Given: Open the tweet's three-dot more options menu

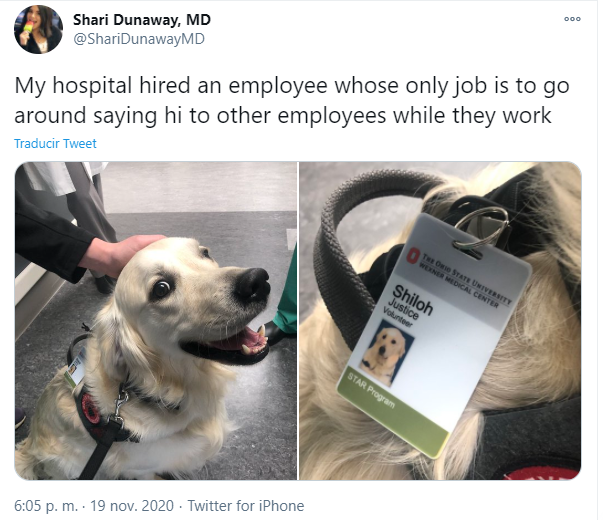Looking at the screenshot, I should pyautogui.click(x=572, y=19).
